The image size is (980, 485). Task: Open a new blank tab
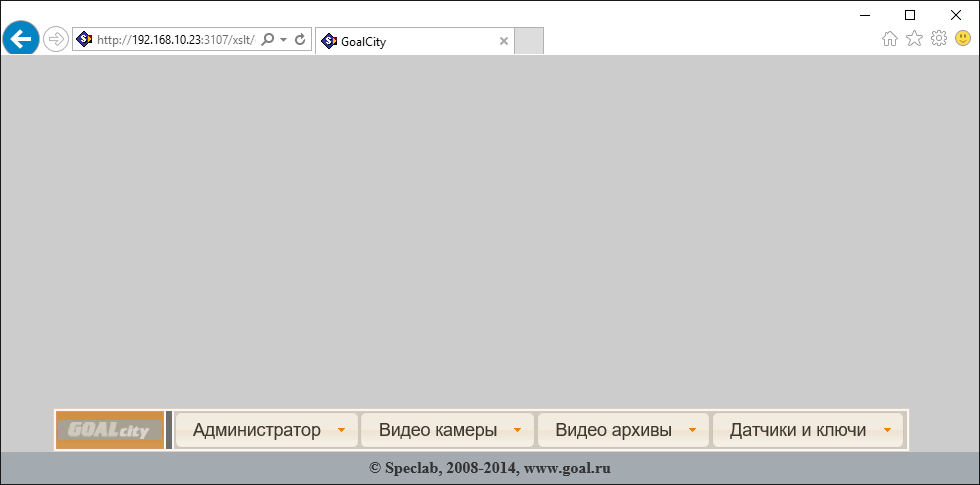pos(529,41)
